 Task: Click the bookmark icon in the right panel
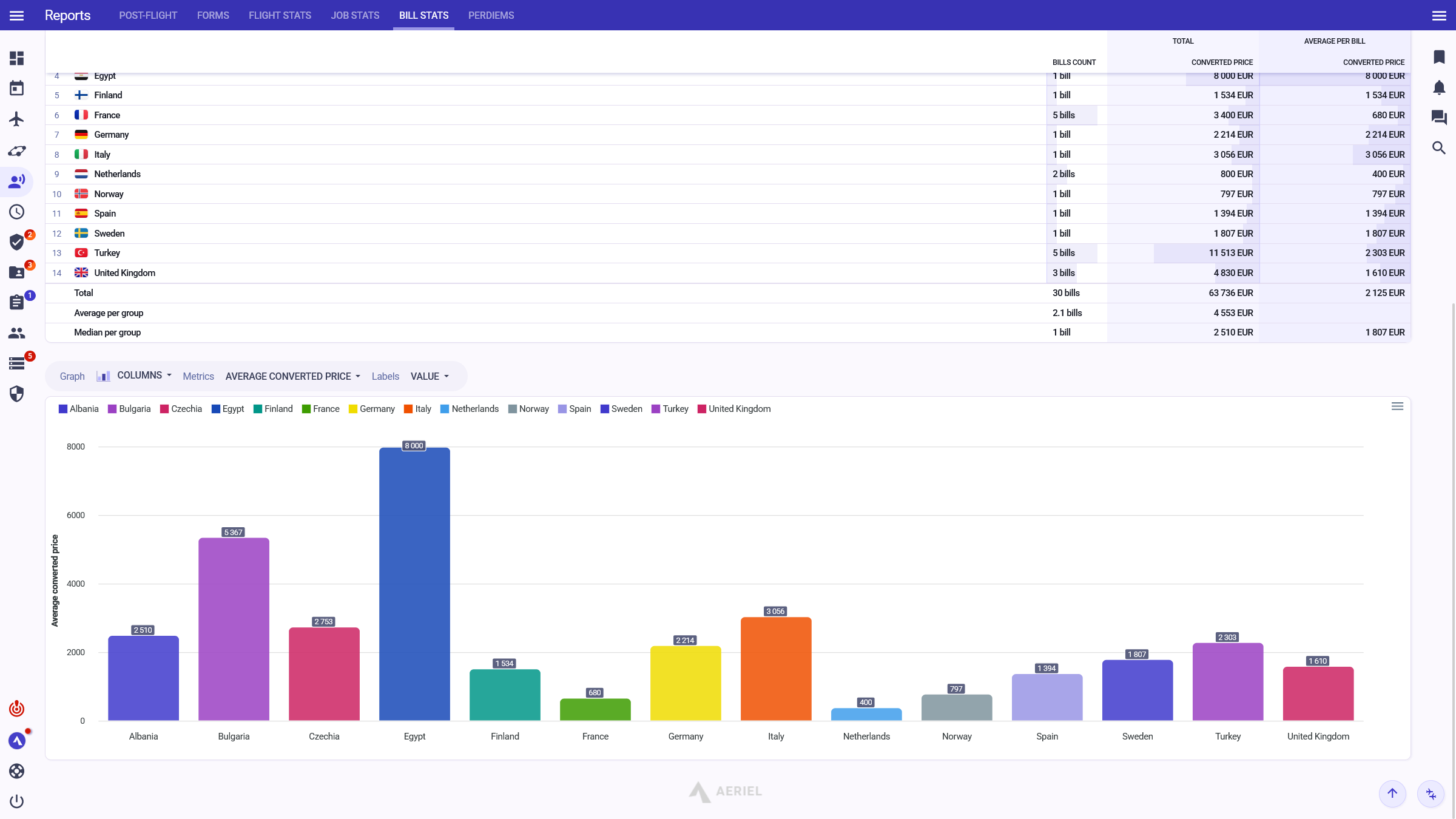[x=1439, y=58]
